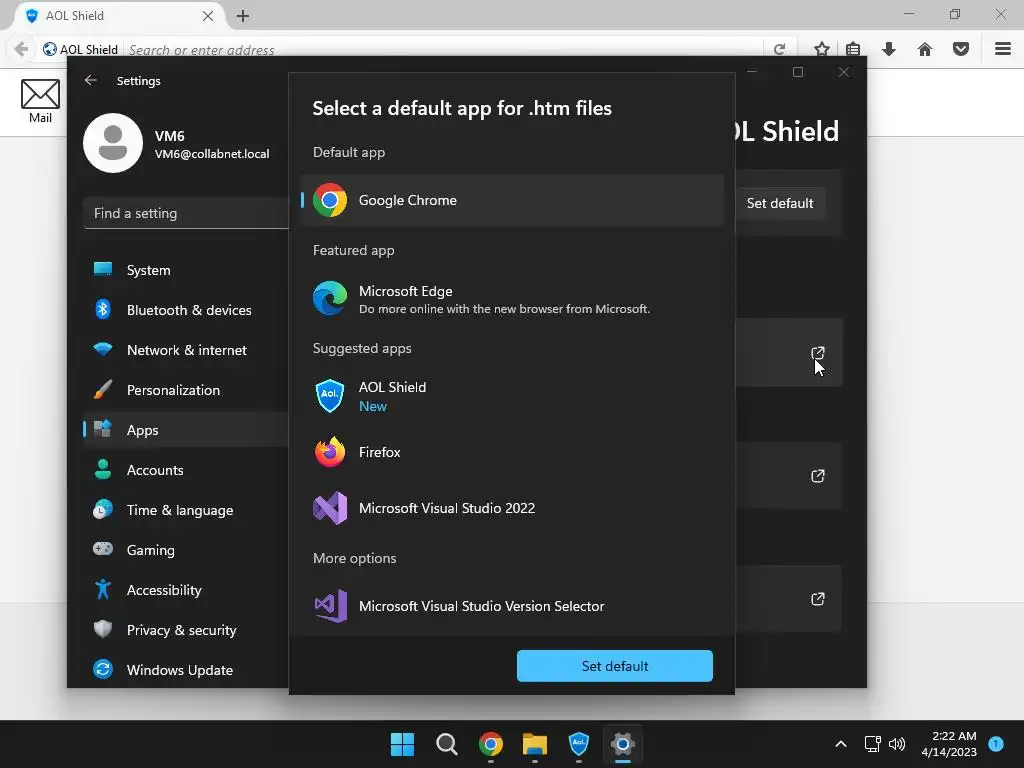This screenshot has height=768, width=1024.
Task: Click AOL Shield site identity icon in address bar
Action: [50, 49]
